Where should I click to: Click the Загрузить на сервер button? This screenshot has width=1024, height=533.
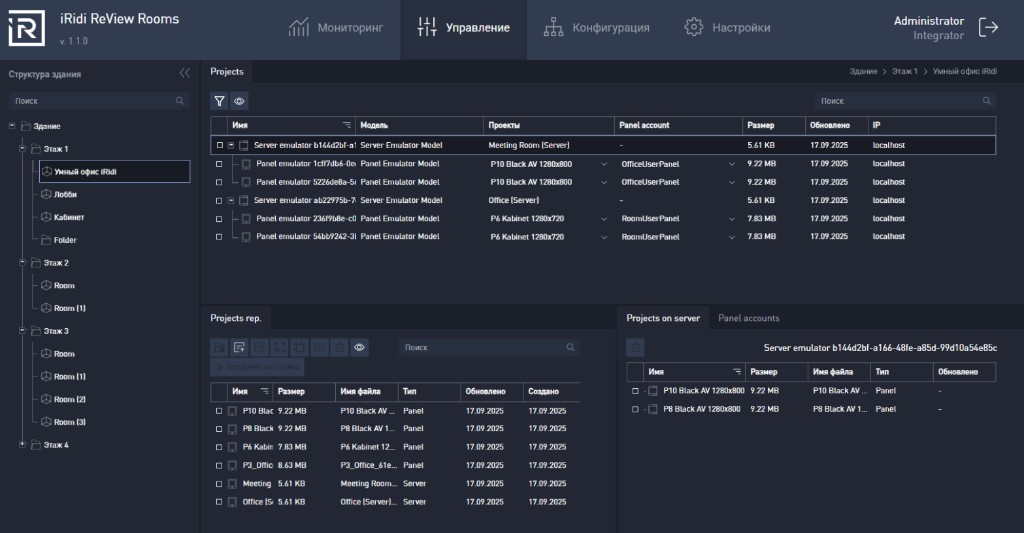[x=257, y=366]
